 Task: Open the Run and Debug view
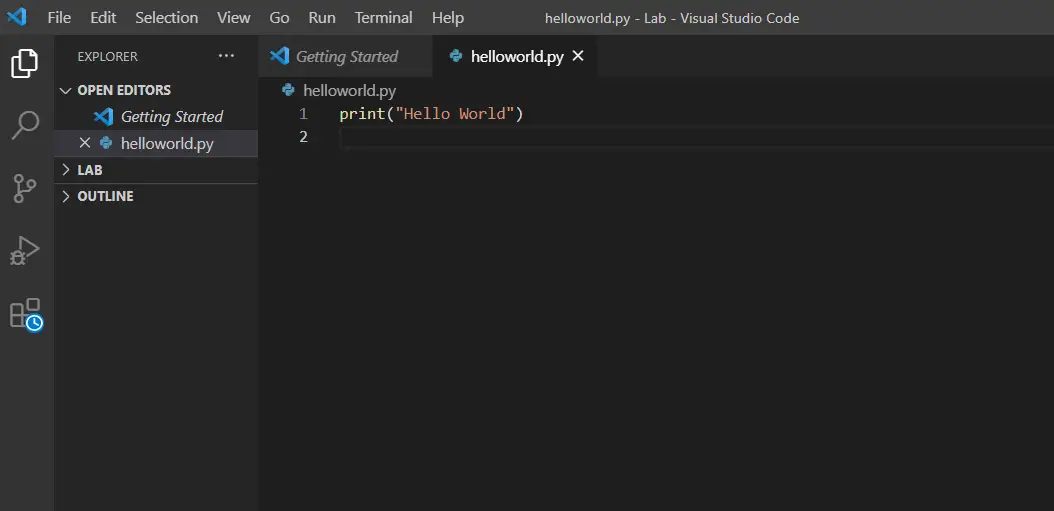tap(25, 251)
